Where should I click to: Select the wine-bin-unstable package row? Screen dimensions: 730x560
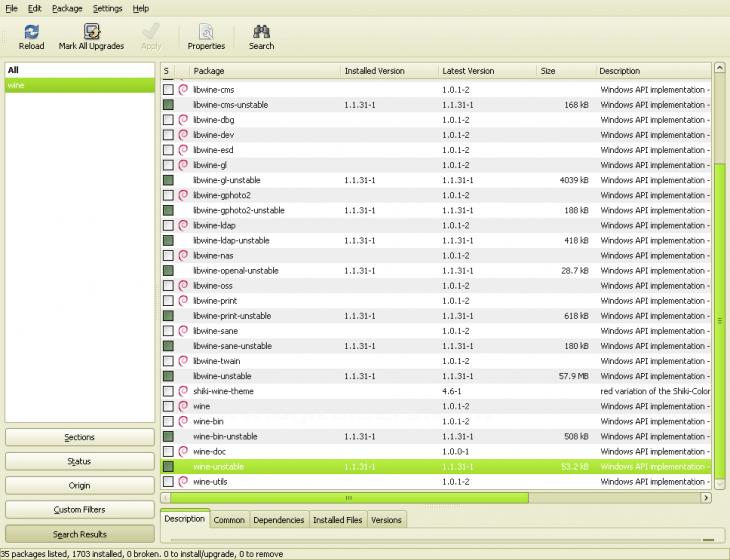pyautogui.click(x=436, y=436)
